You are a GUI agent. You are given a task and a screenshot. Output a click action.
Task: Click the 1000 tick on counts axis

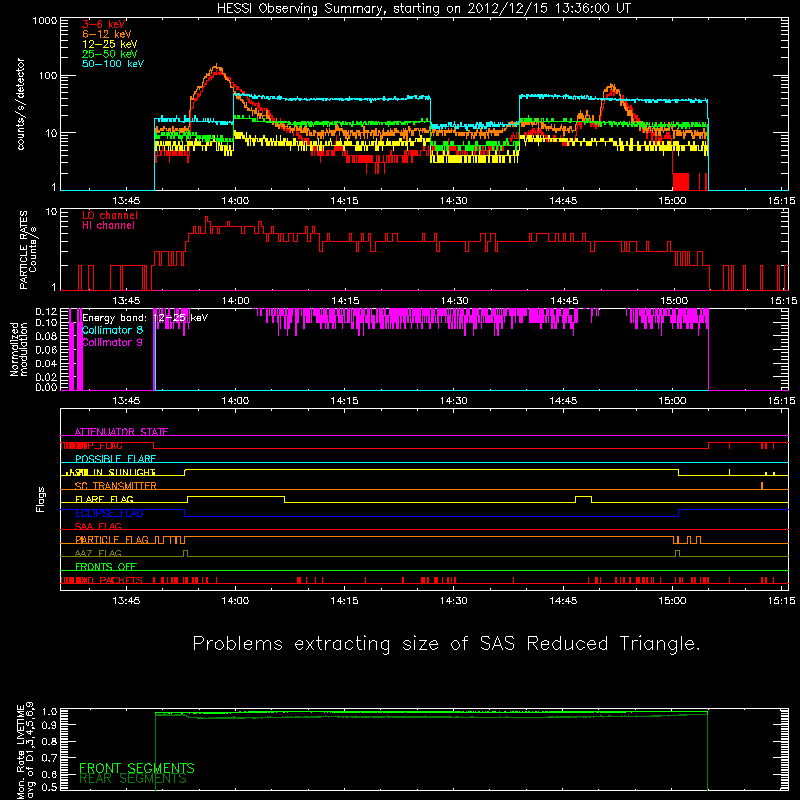pyautogui.click(x=45, y=21)
